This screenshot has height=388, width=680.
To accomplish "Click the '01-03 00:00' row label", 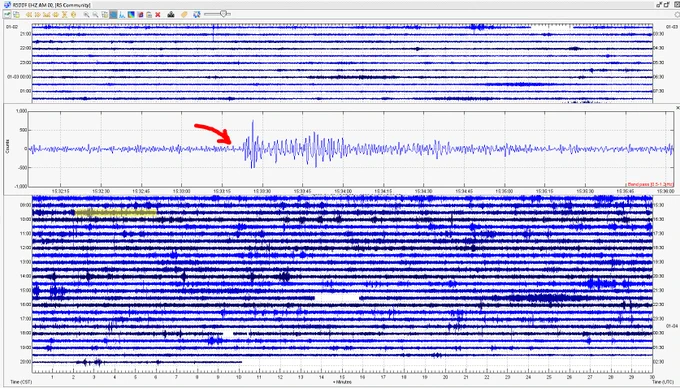I will pos(19,77).
